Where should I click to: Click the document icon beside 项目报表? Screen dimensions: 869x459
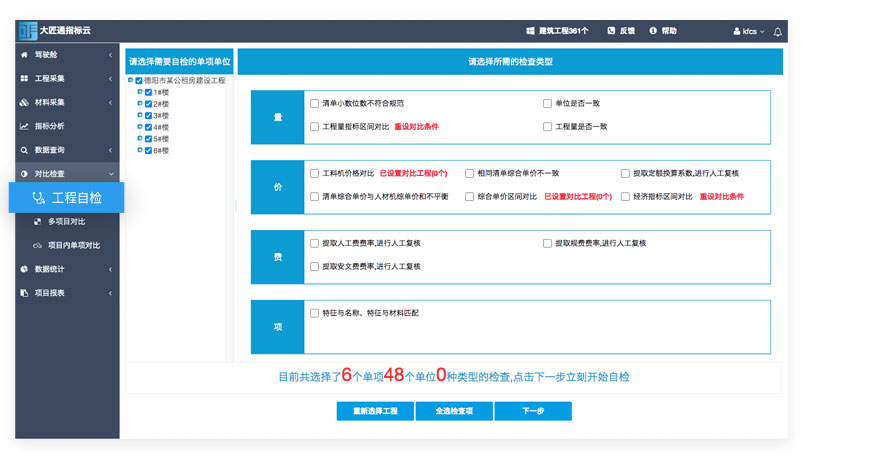[24, 293]
